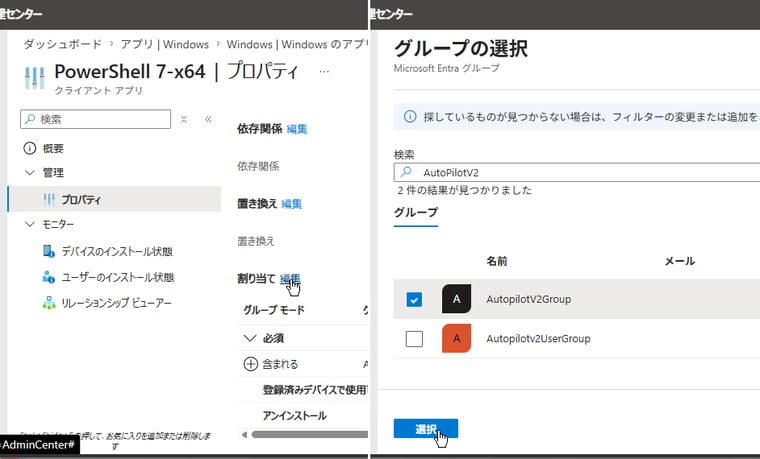Viewport: 760px width, 459px height.
Task: Click 編集 link next to 依存関係
Action: pos(297,129)
